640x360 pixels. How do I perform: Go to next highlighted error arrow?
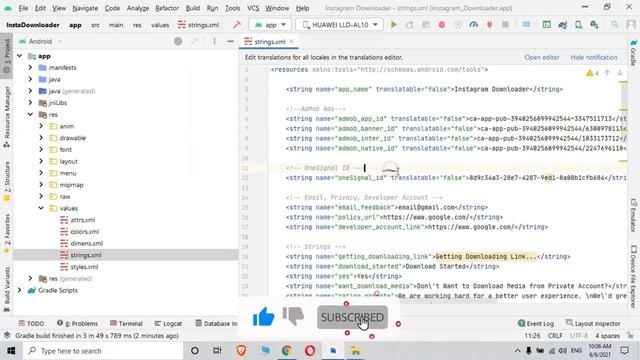(620, 73)
